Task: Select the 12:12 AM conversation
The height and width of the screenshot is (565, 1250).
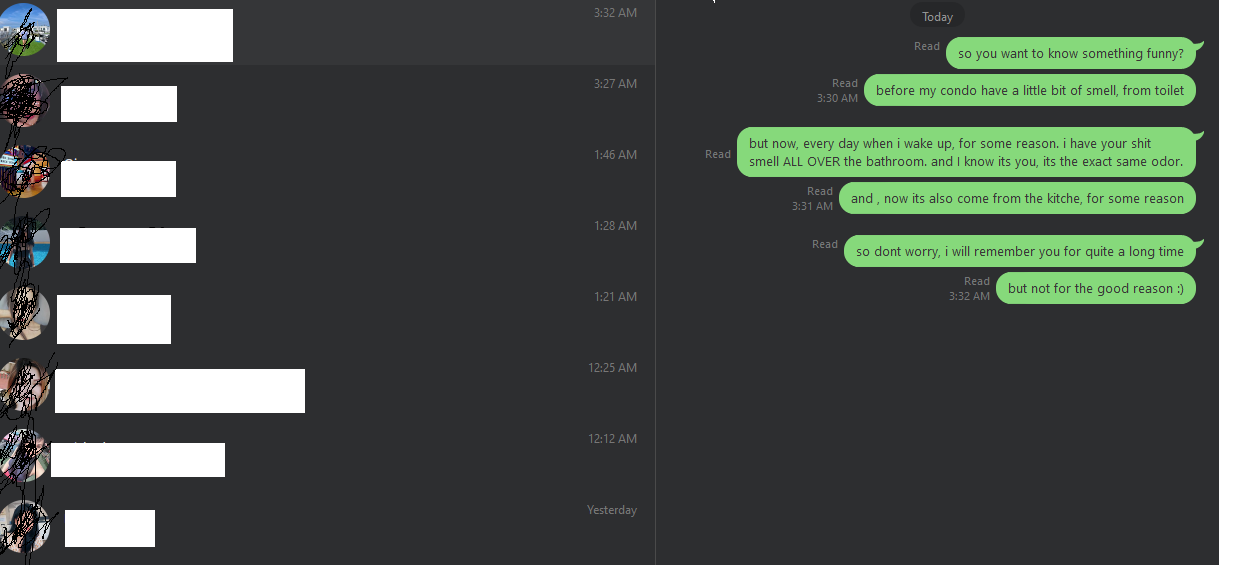Action: pyautogui.click(x=327, y=457)
